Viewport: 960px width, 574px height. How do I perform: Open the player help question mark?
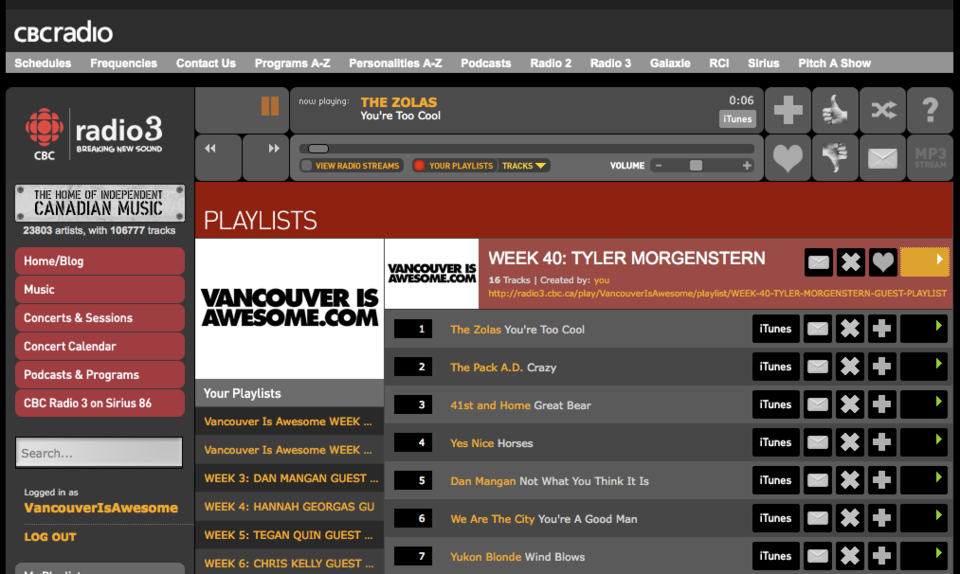(930, 110)
